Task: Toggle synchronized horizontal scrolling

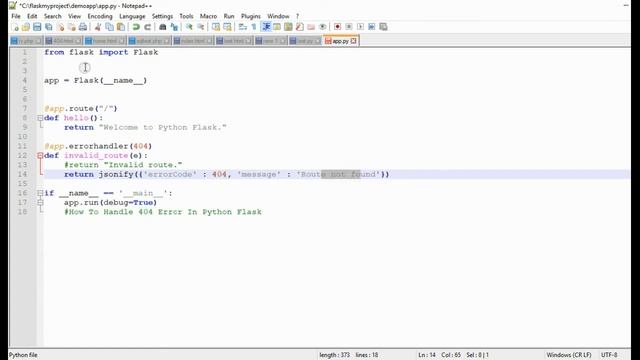Action: [x=227, y=27]
